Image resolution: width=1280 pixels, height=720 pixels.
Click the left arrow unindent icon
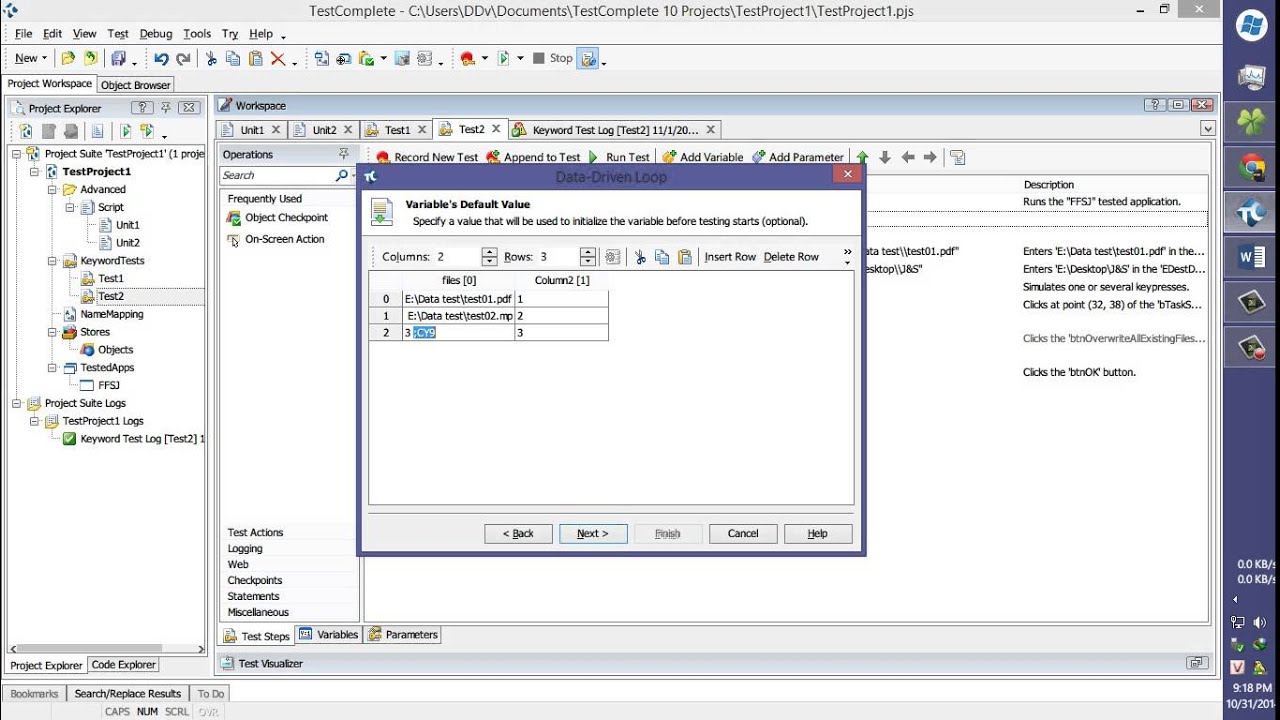point(908,157)
